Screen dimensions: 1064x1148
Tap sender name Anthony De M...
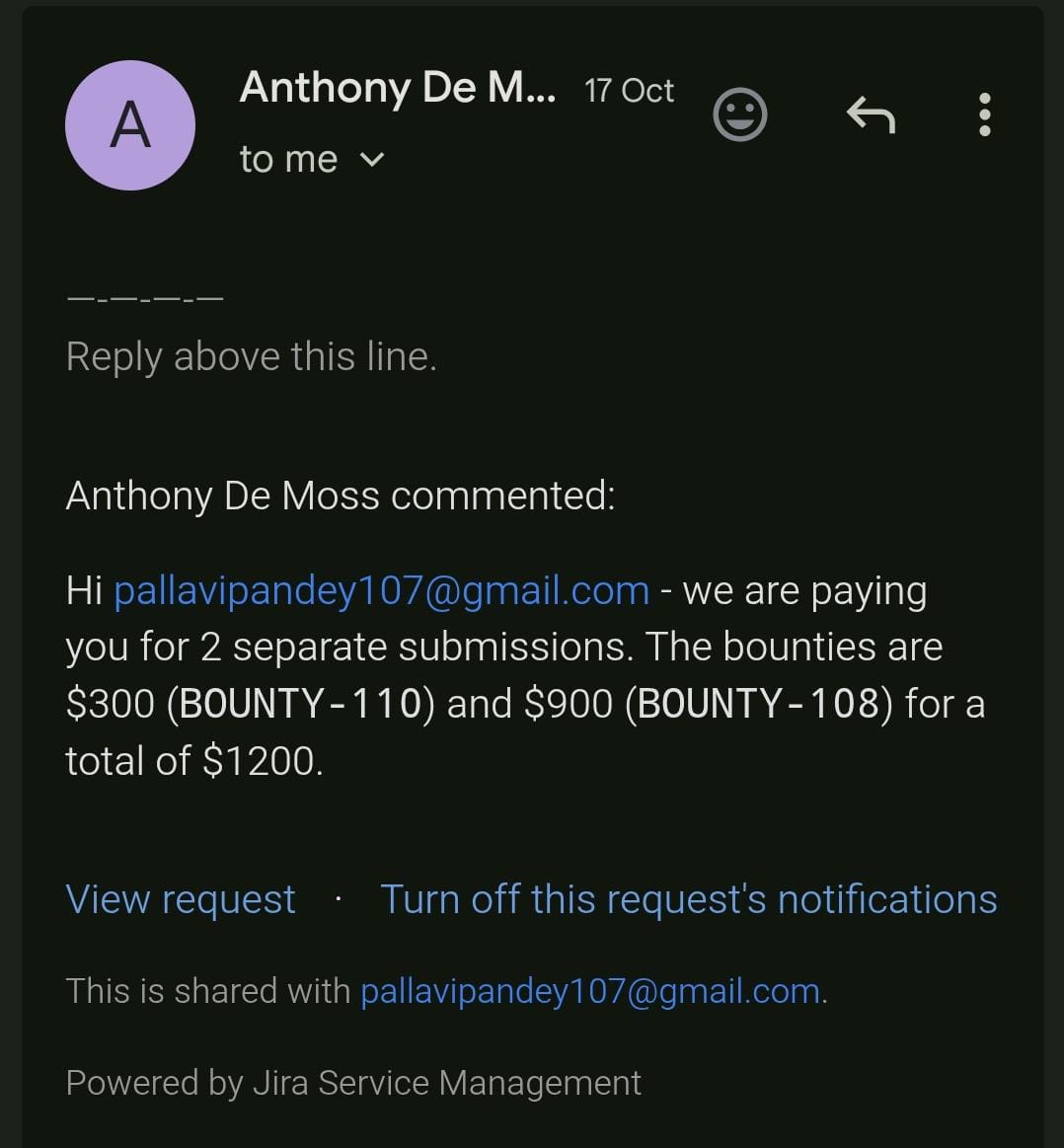tap(397, 88)
